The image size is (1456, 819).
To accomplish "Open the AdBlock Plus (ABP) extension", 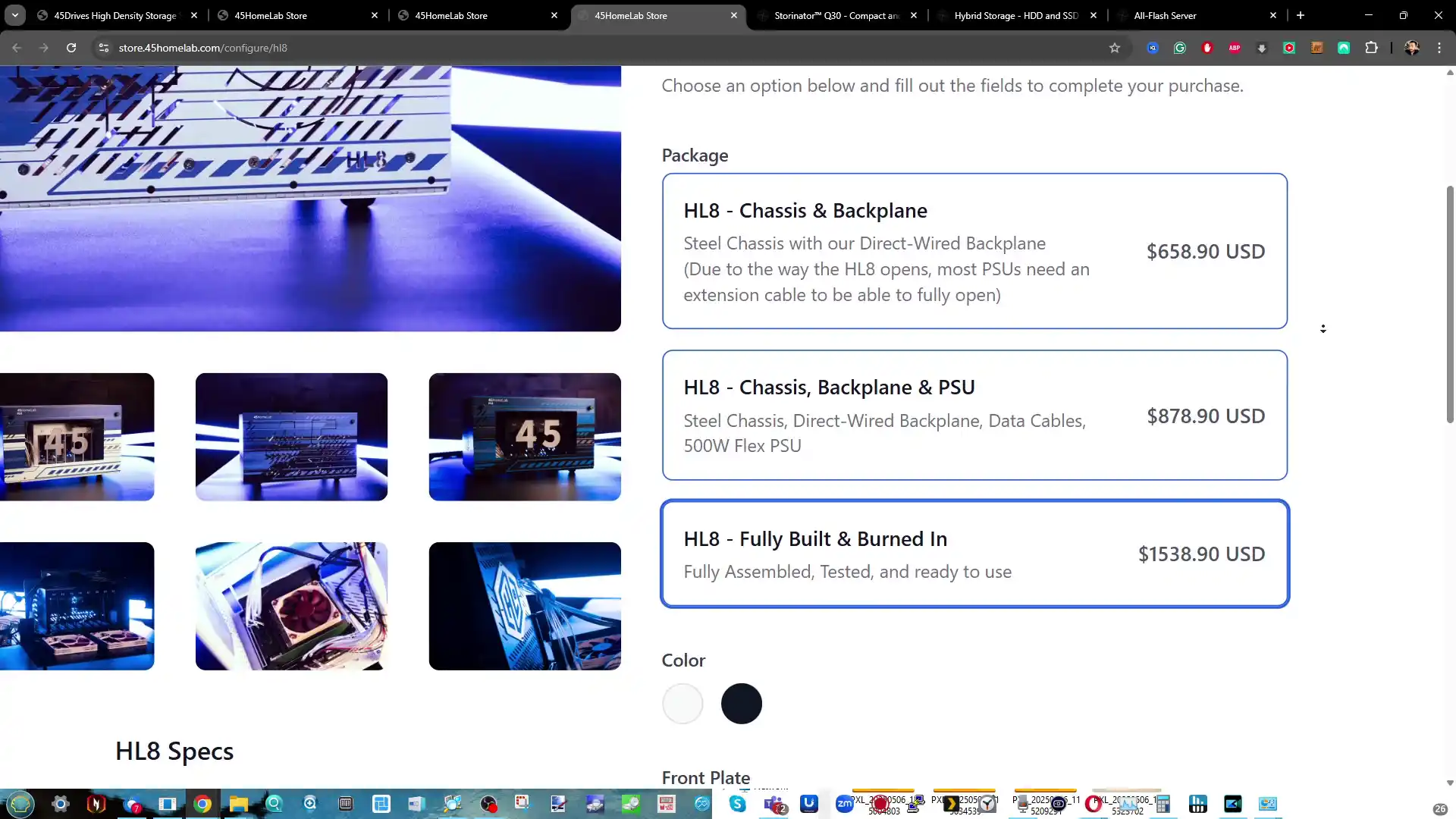I will click(1235, 48).
